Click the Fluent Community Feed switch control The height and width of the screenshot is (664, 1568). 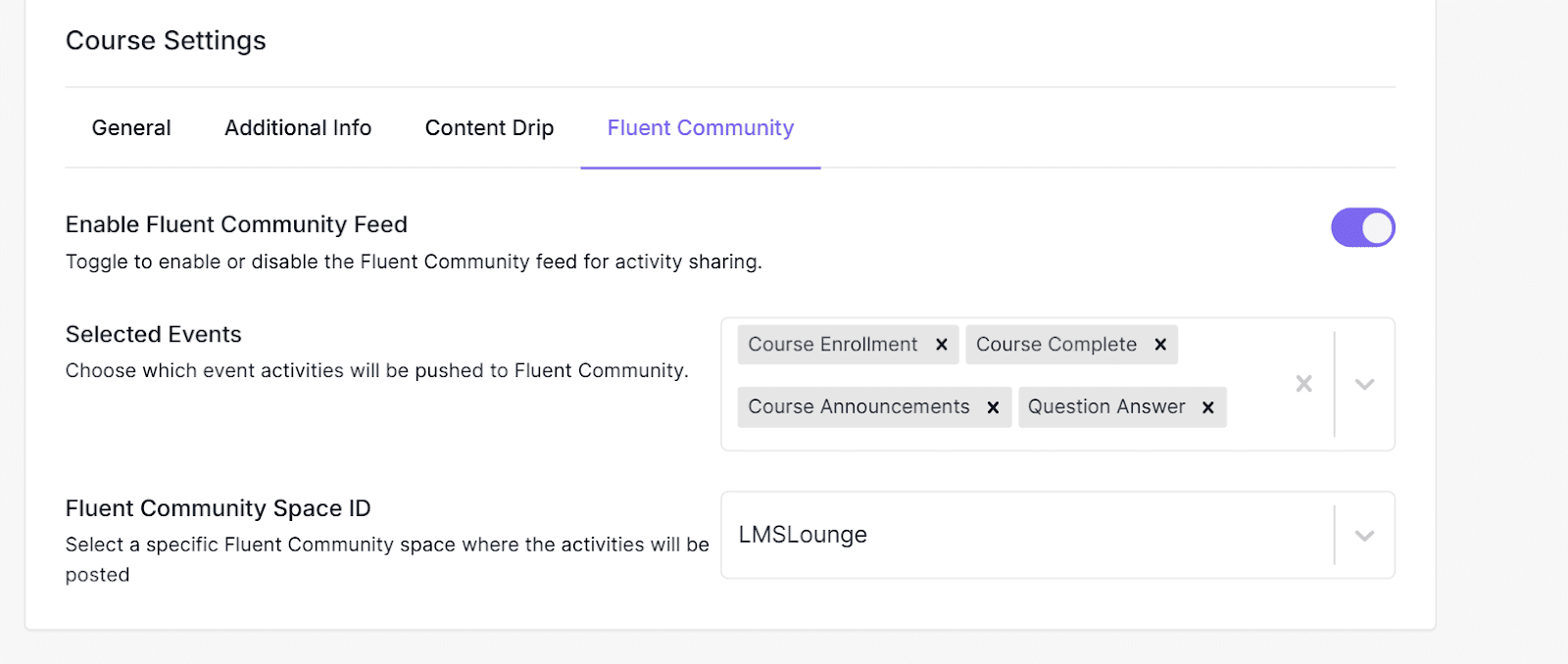click(x=1361, y=227)
